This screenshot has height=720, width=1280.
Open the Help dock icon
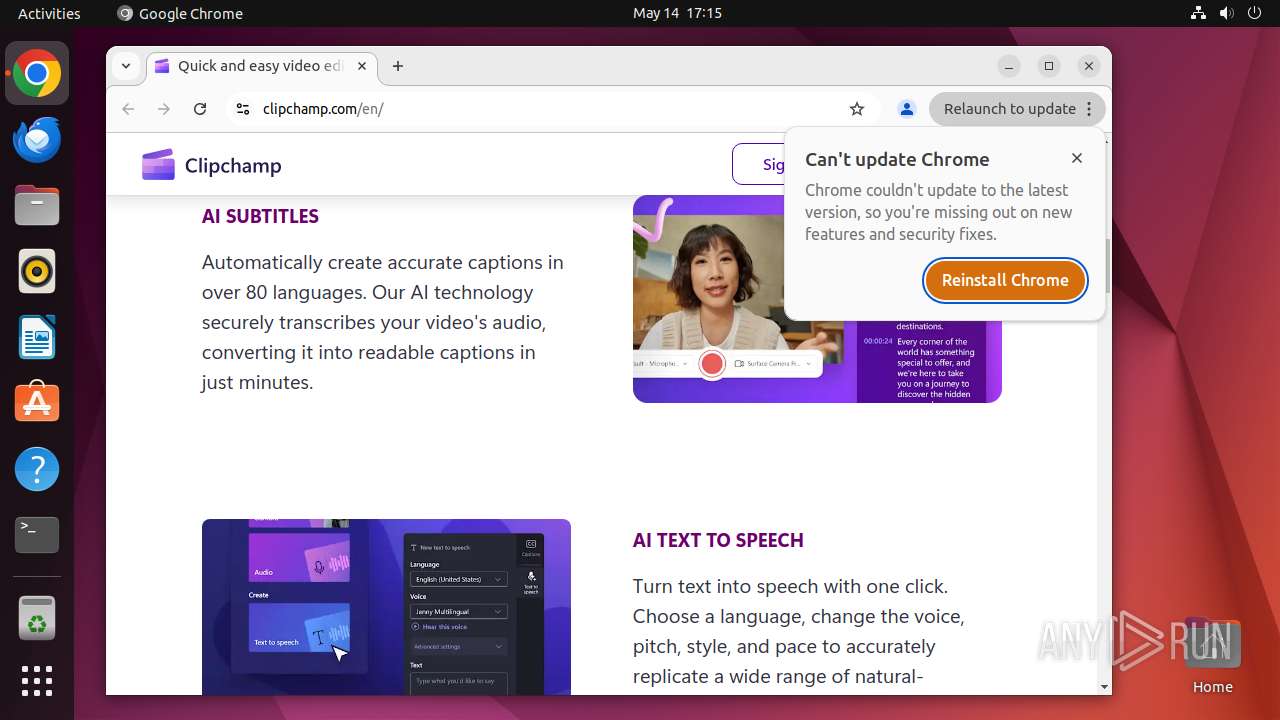pyautogui.click(x=37, y=469)
